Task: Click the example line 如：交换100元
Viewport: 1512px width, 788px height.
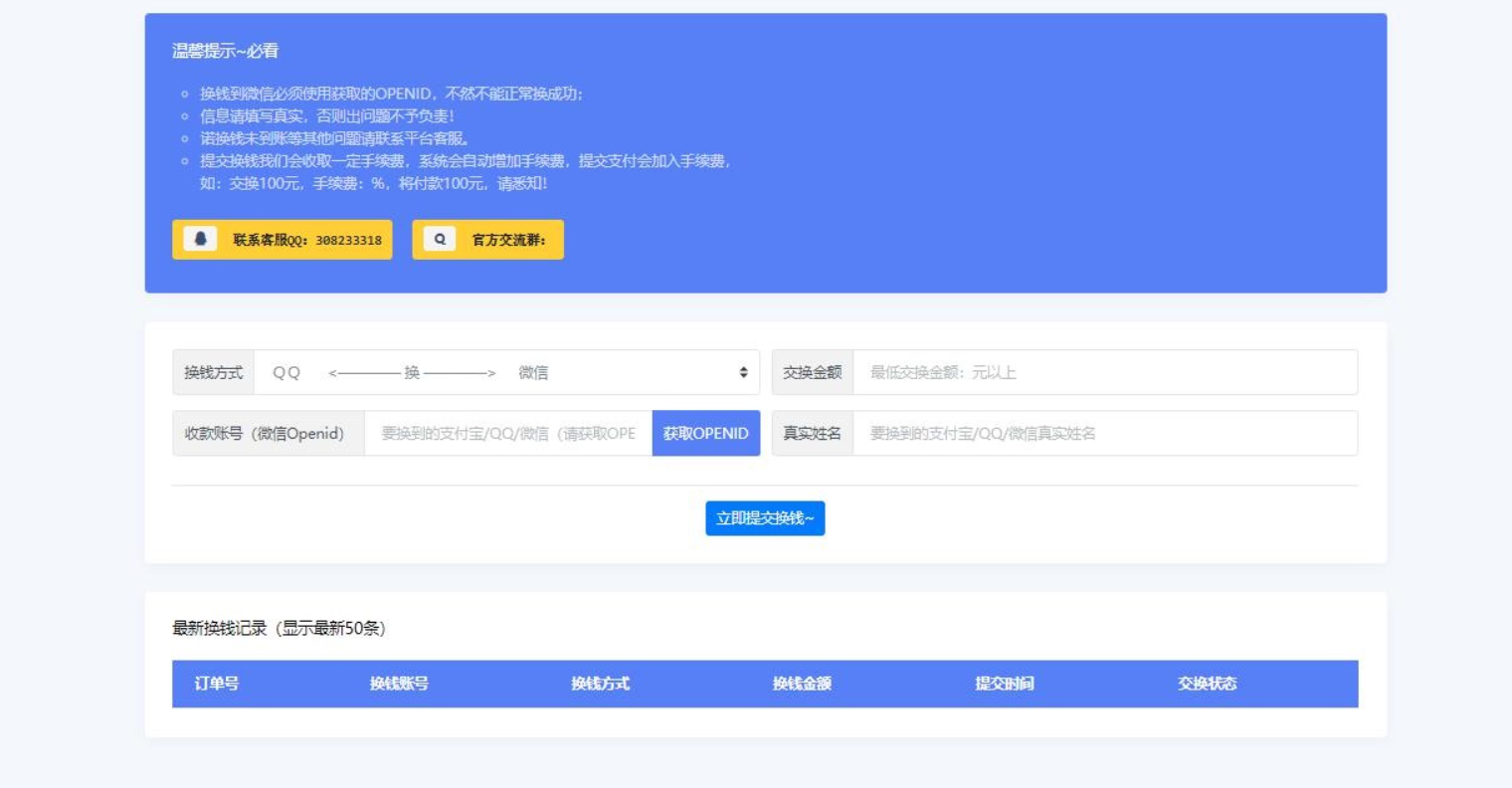Action: click(x=374, y=183)
